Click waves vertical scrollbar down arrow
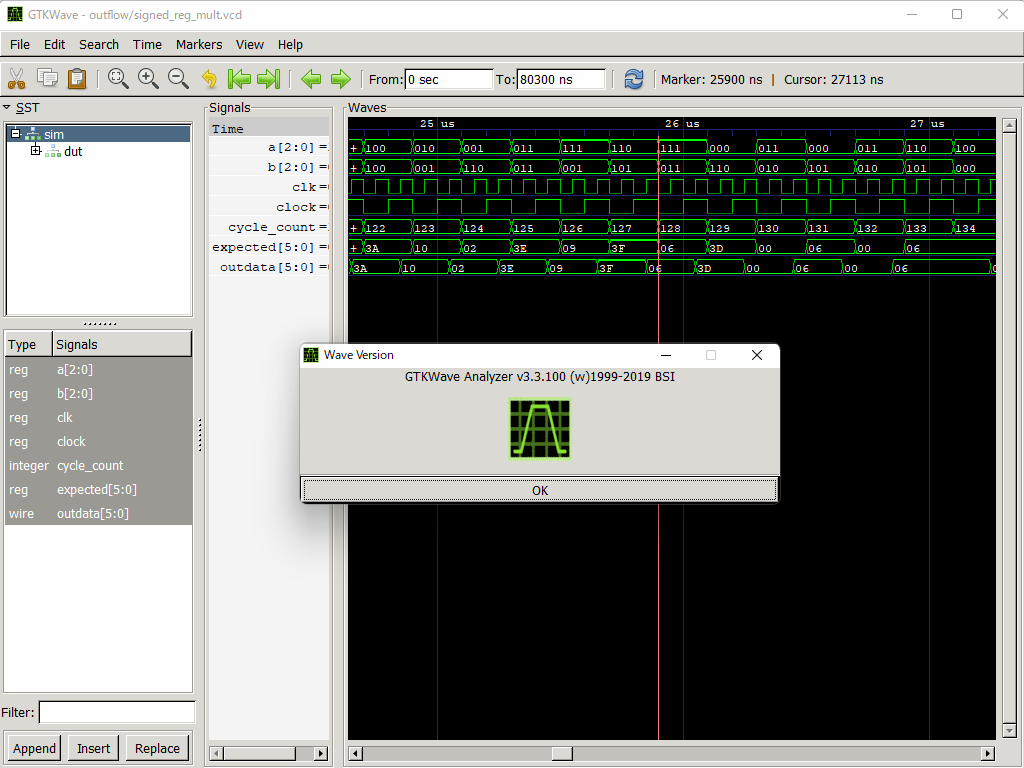This screenshot has width=1024, height=768. click(x=1010, y=731)
